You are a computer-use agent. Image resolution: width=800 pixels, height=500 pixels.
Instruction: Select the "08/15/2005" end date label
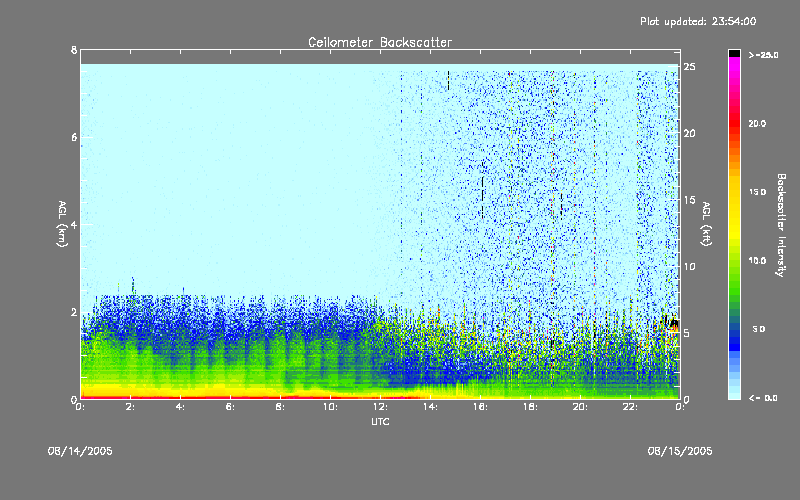click(680, 451)
